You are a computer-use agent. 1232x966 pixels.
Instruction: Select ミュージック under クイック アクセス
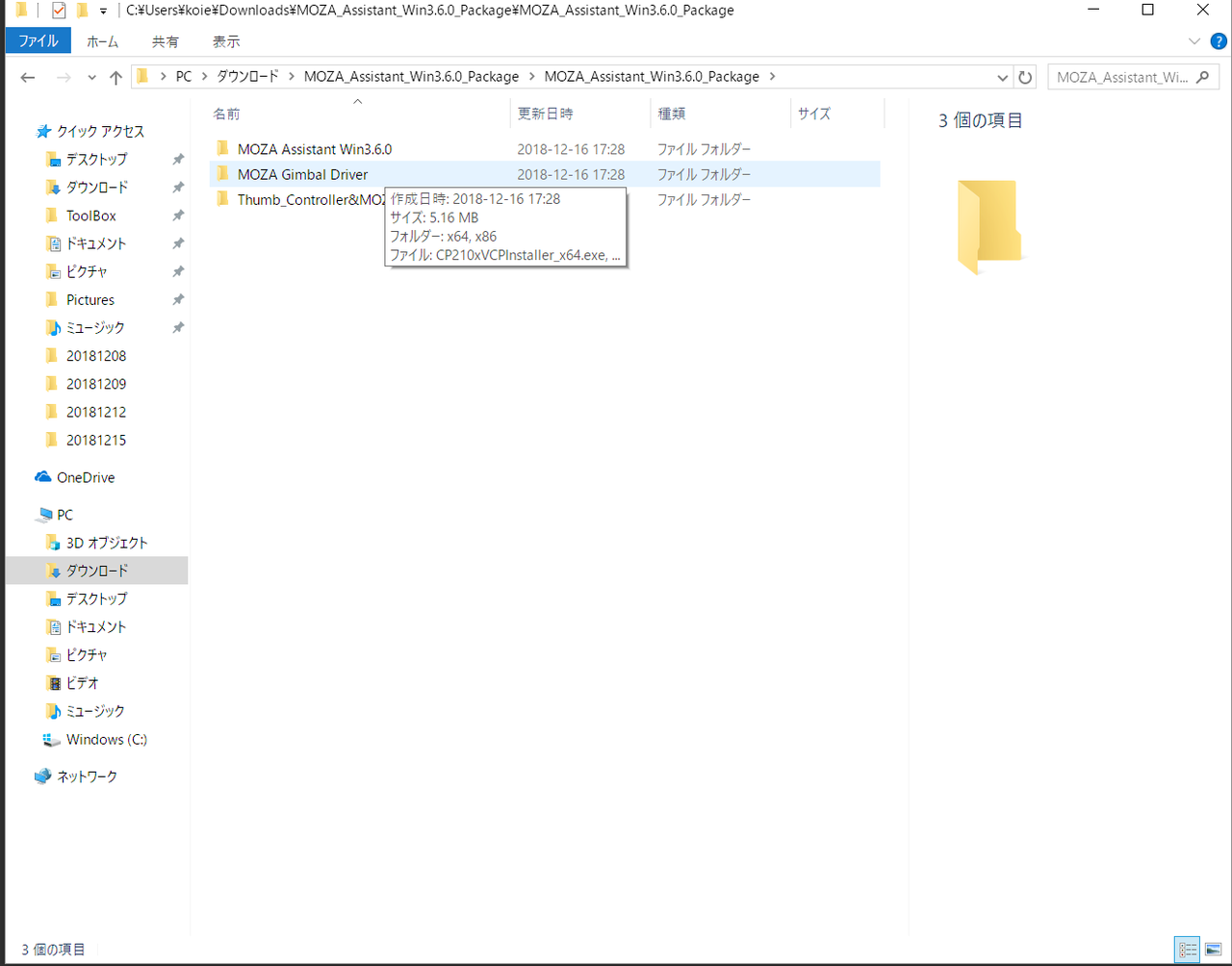click(x=95, y=327)
